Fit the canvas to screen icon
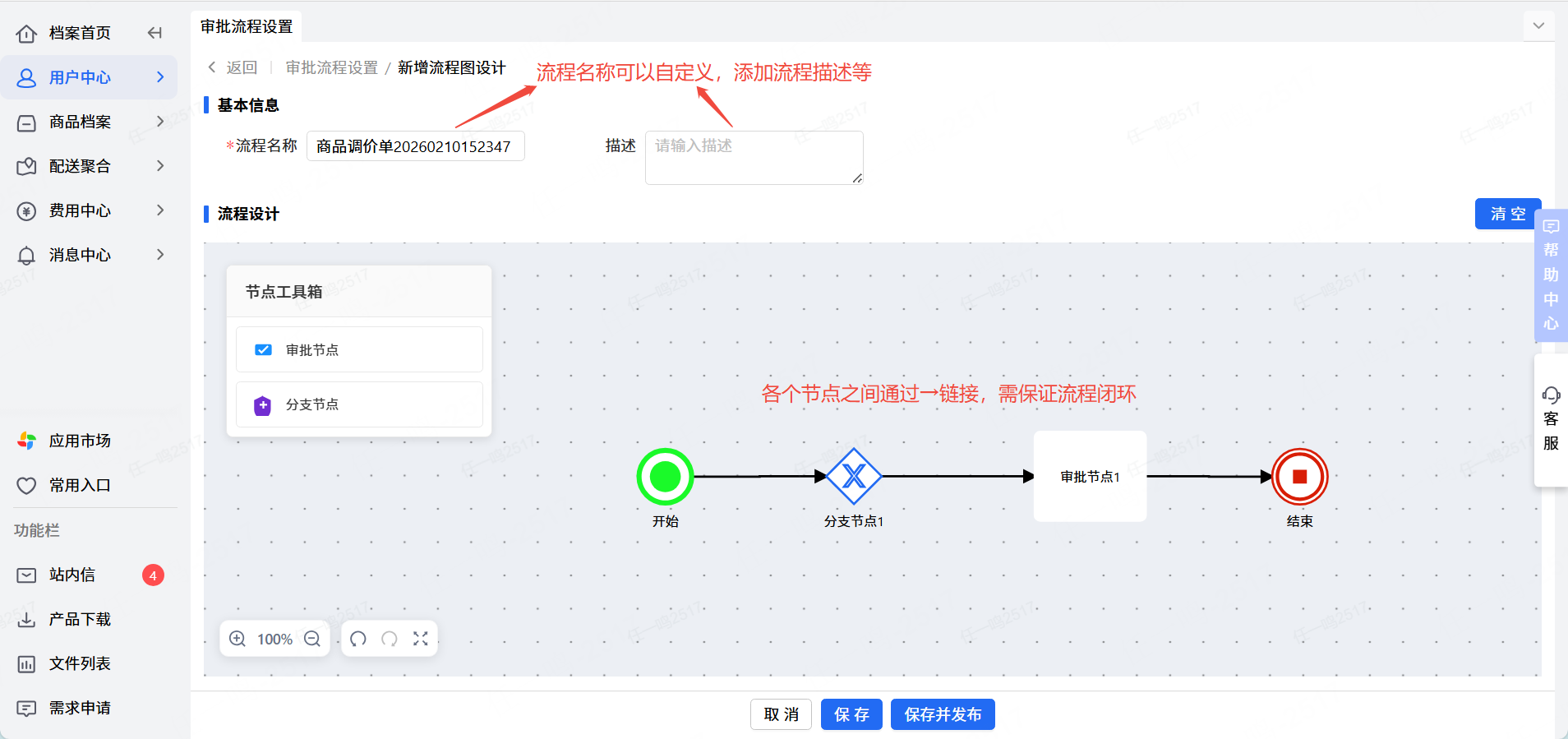 pos(421,639)
